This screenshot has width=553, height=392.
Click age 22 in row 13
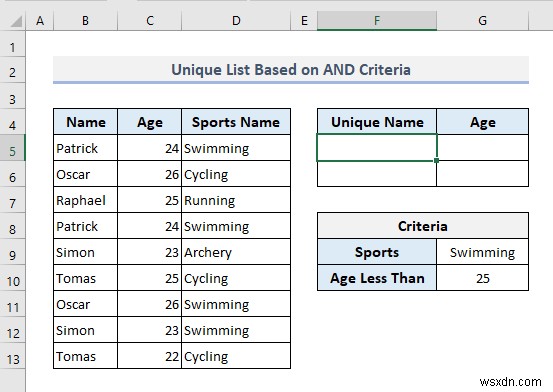click(x=150, y=356)
